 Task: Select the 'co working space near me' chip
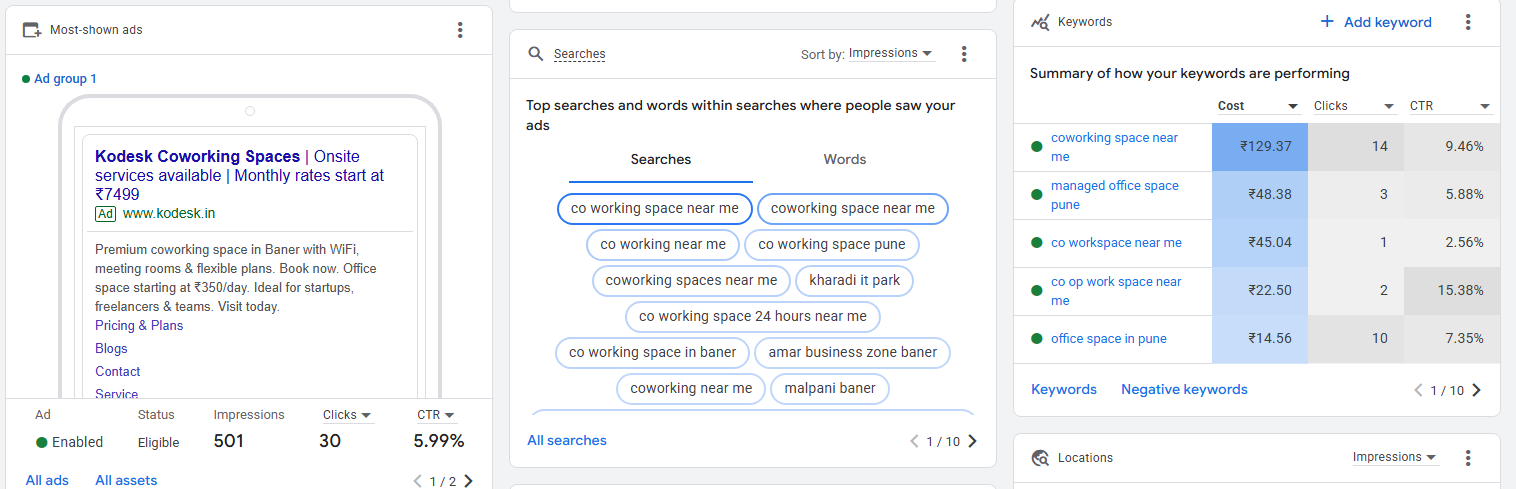[x=654, y=209]
